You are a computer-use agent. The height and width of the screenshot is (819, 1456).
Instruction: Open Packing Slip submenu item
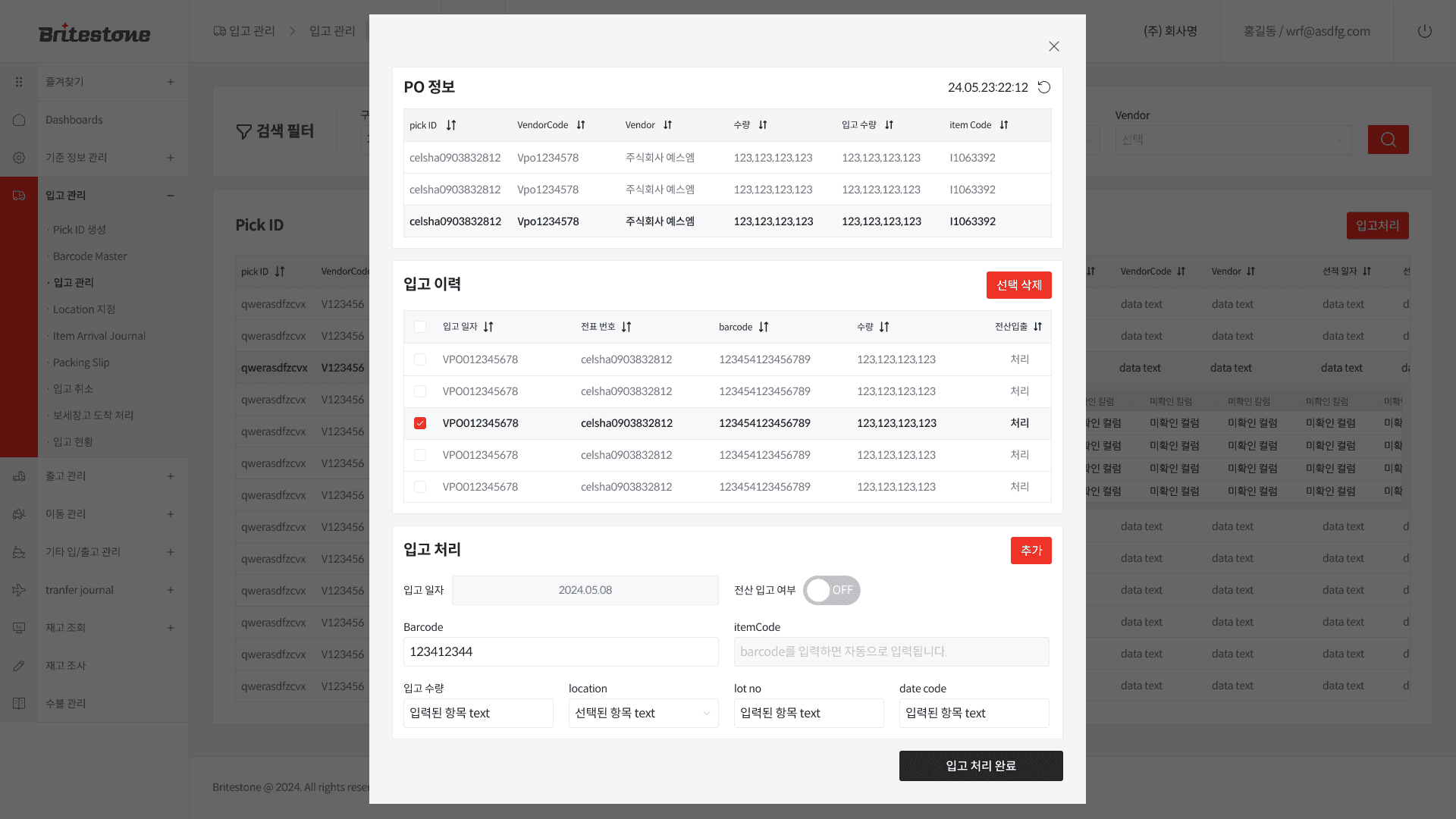tap(81, 362)
